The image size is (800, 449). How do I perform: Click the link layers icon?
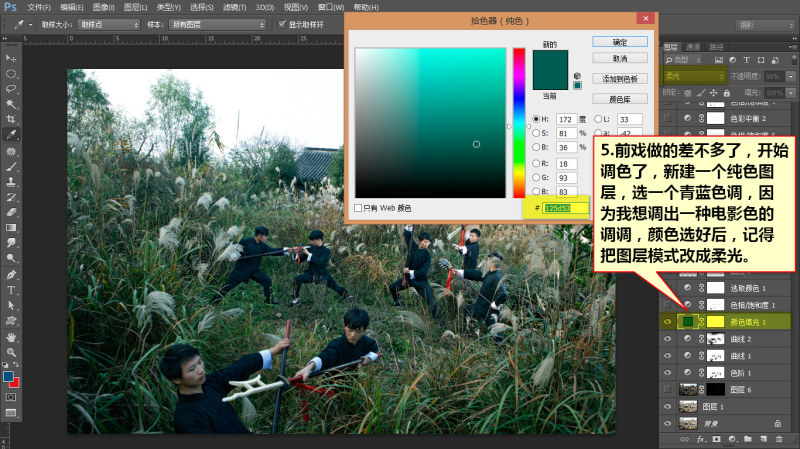684,439
